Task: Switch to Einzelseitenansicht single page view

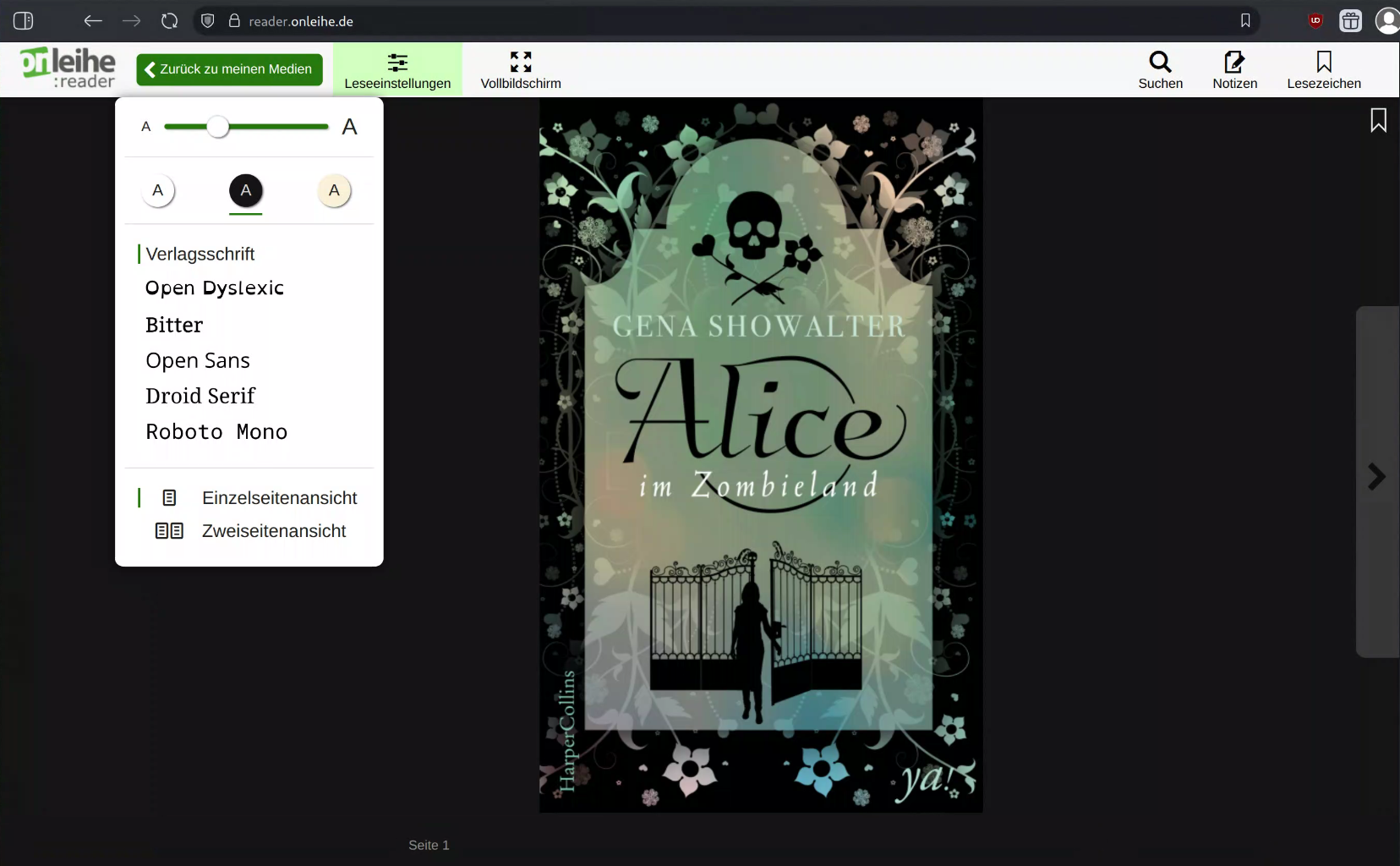Action: (x=279, y=498)
